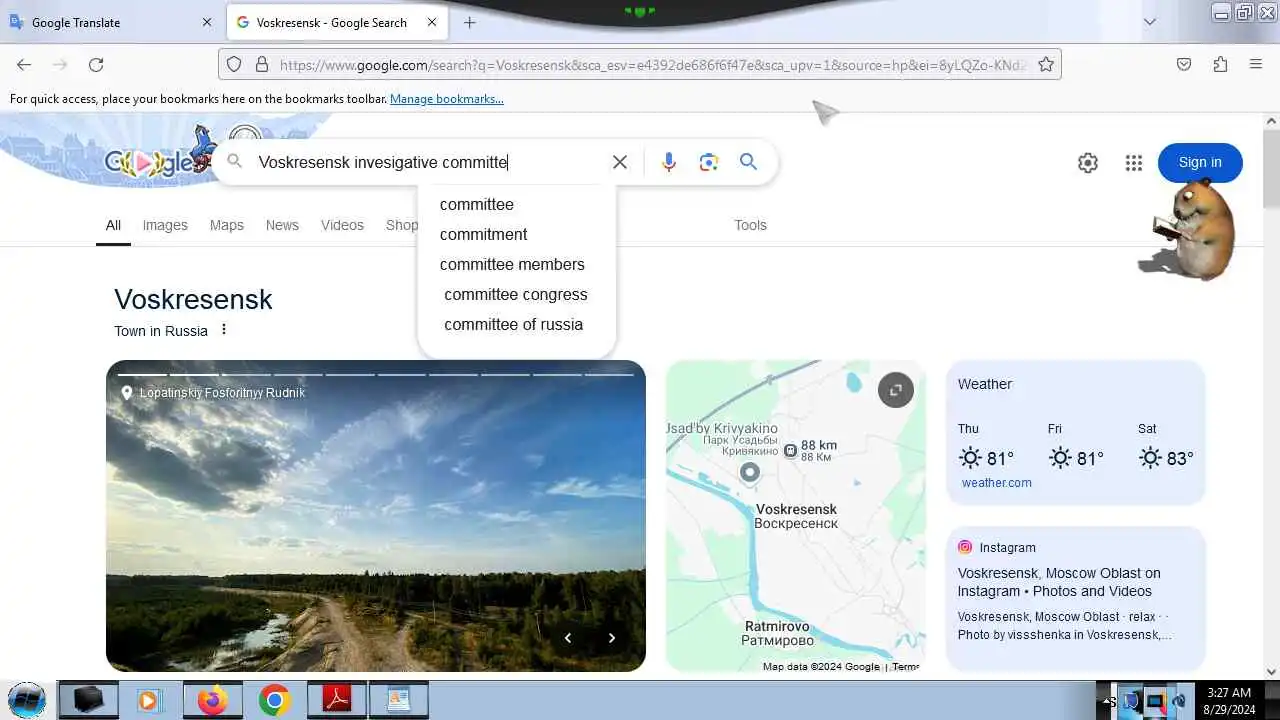1280x720 pixels.
Task: Search by image with Google Lens
Action: 709,162
